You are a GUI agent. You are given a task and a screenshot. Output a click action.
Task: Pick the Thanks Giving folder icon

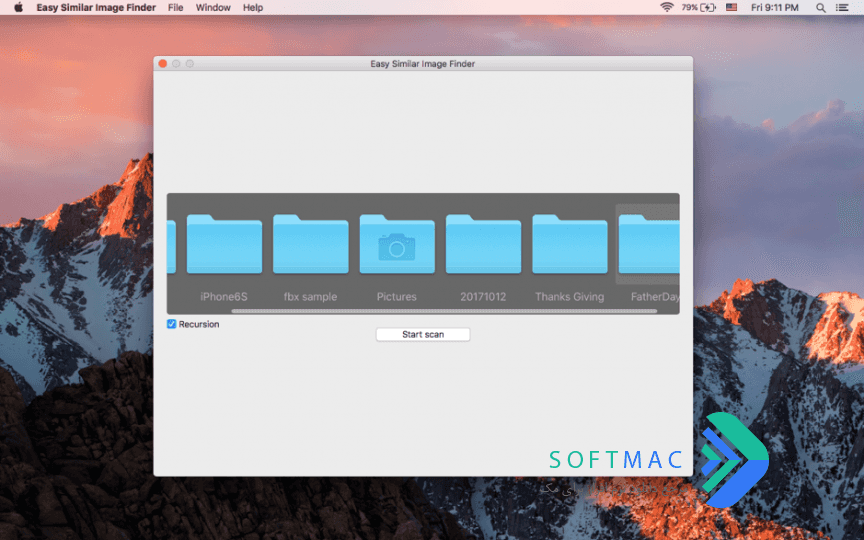[570, 244]
